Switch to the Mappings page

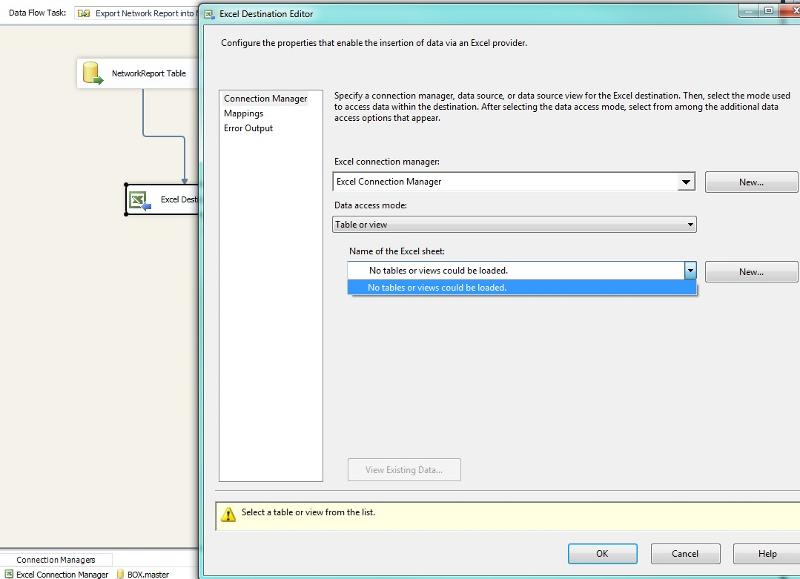(243, 114)
